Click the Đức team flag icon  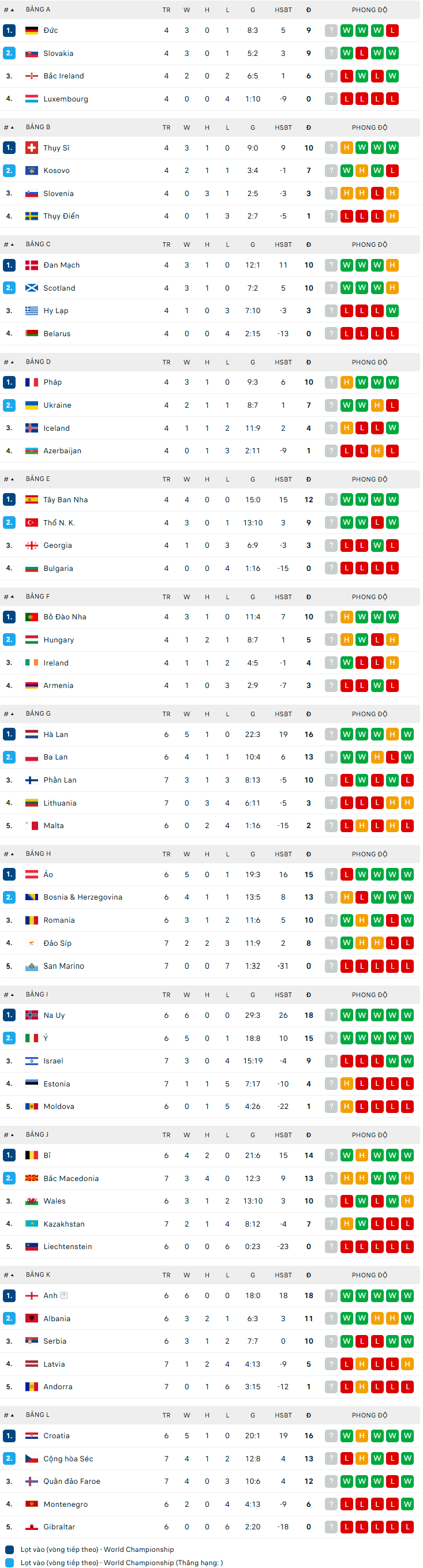click(32, 31)
